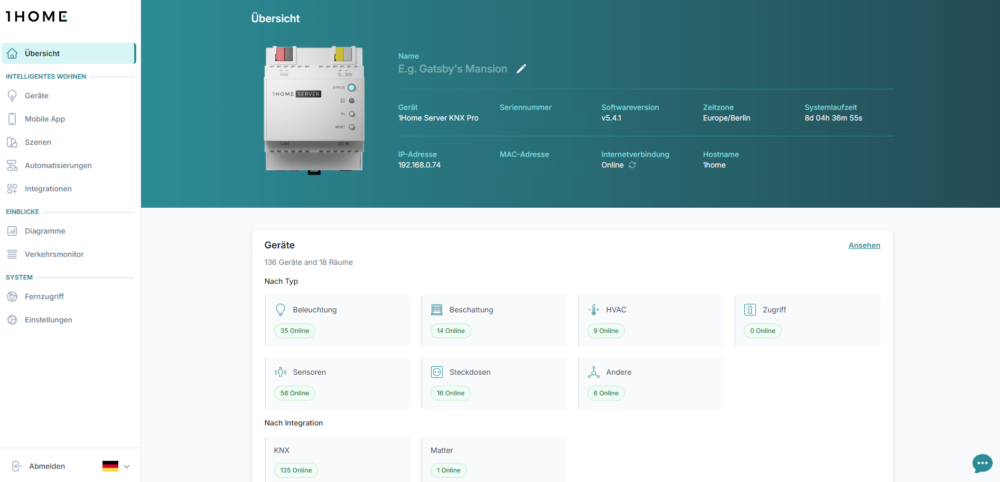
Task: Click the Geräte lightbulb icon in sidebar
Action: pos(12,96)
